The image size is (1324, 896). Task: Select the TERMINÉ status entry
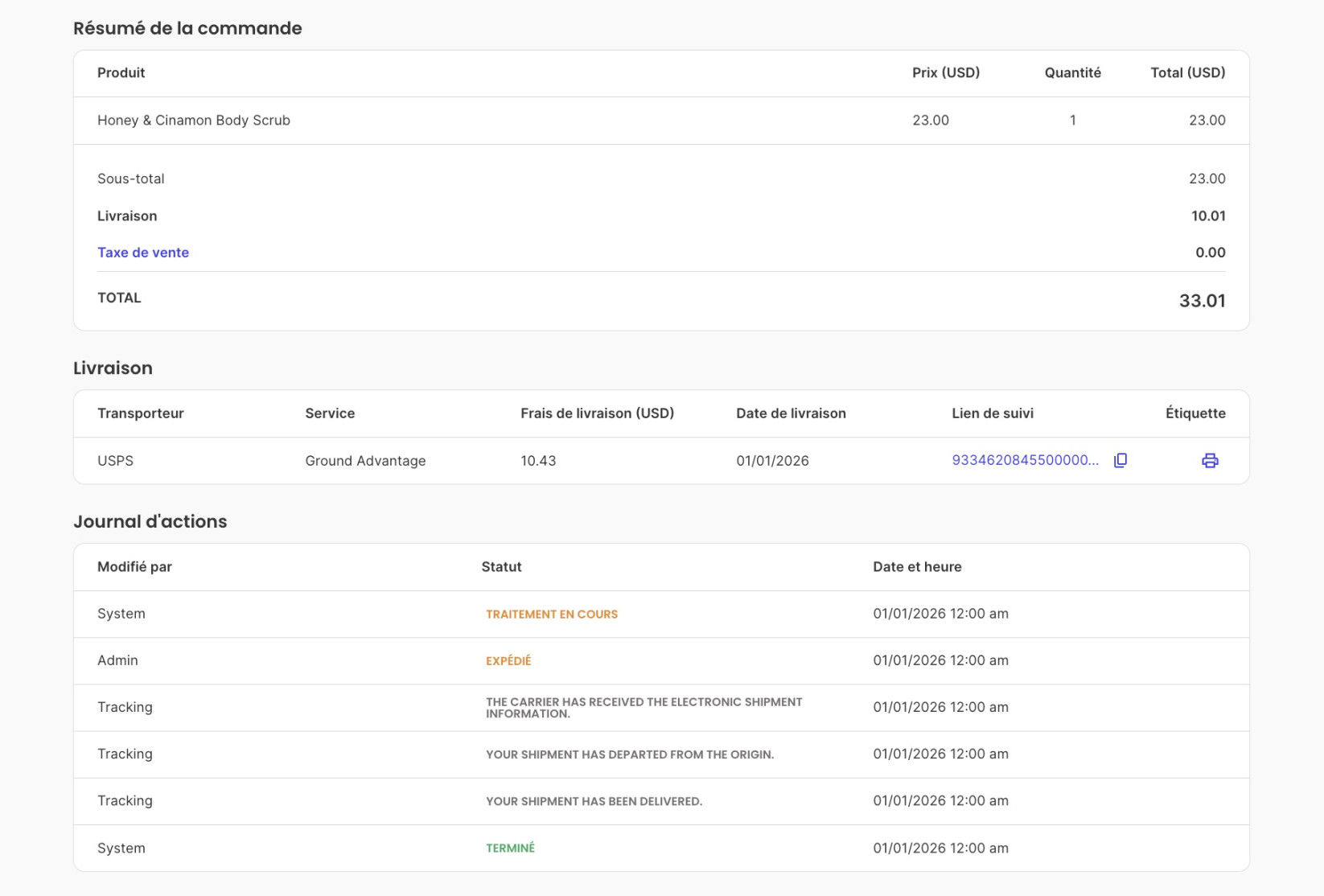coord(510,849)
